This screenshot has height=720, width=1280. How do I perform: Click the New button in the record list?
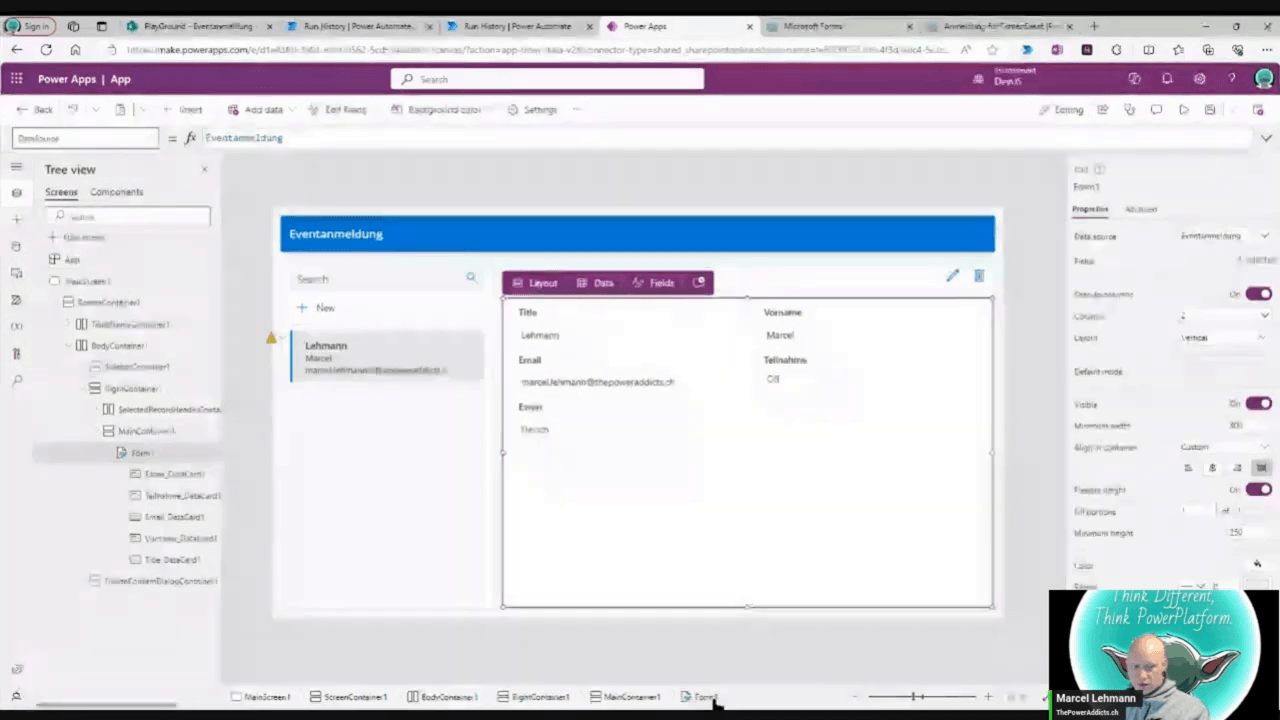pyautogui.click(x=316, y=308)
